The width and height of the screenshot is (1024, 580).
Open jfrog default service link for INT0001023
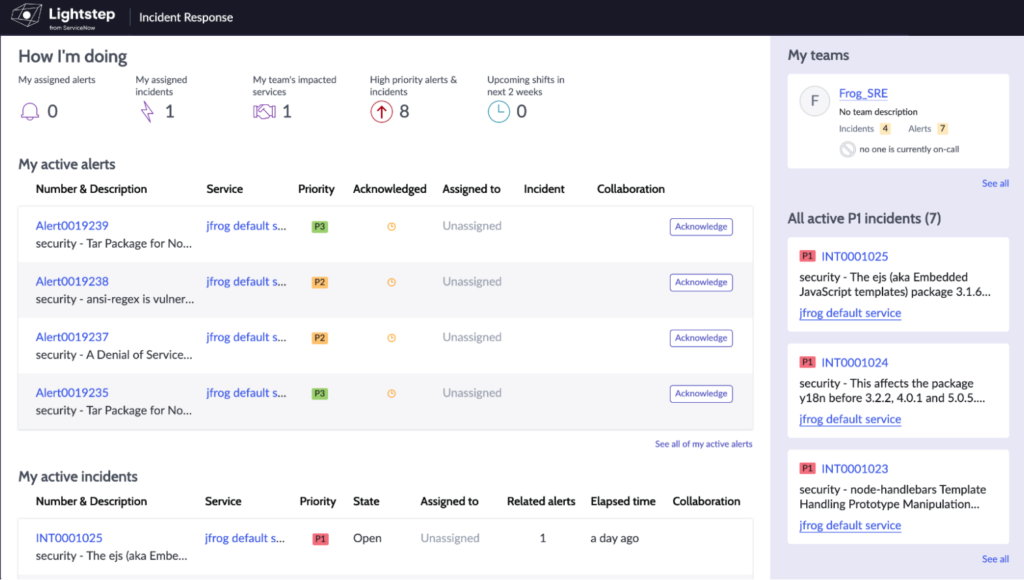(x=850, y=525)
